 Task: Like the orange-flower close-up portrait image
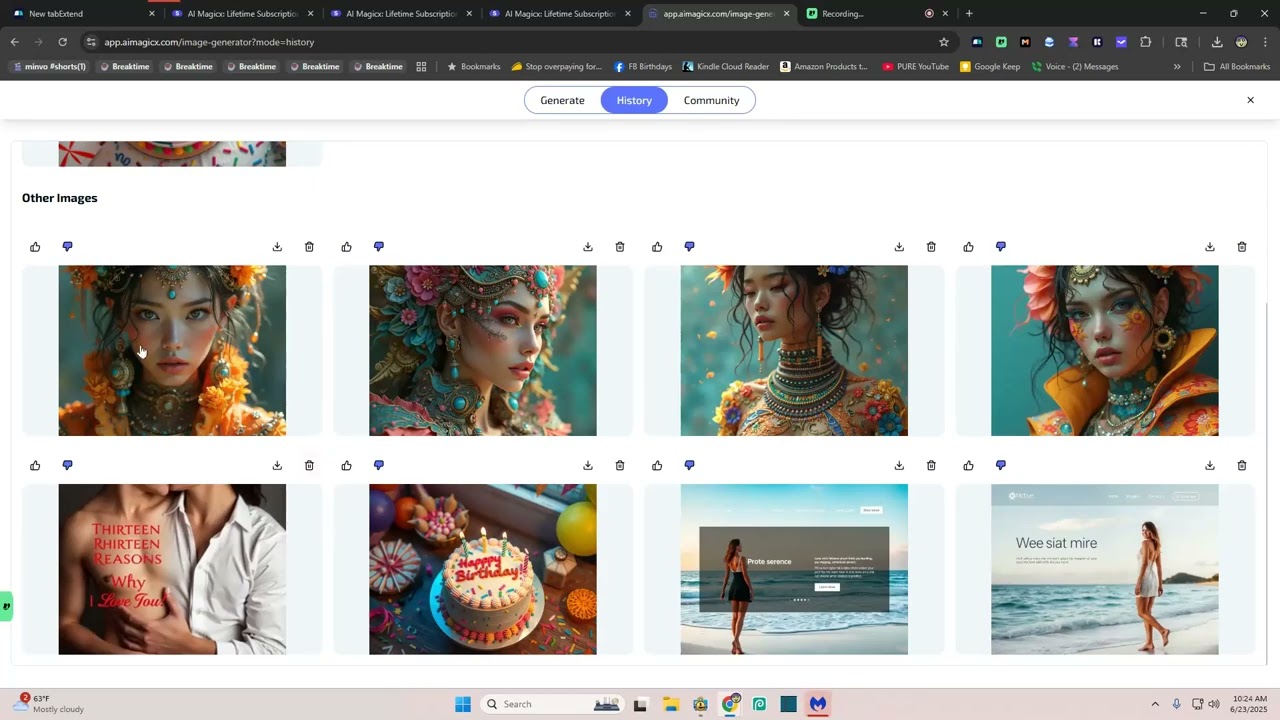[35, 247]
